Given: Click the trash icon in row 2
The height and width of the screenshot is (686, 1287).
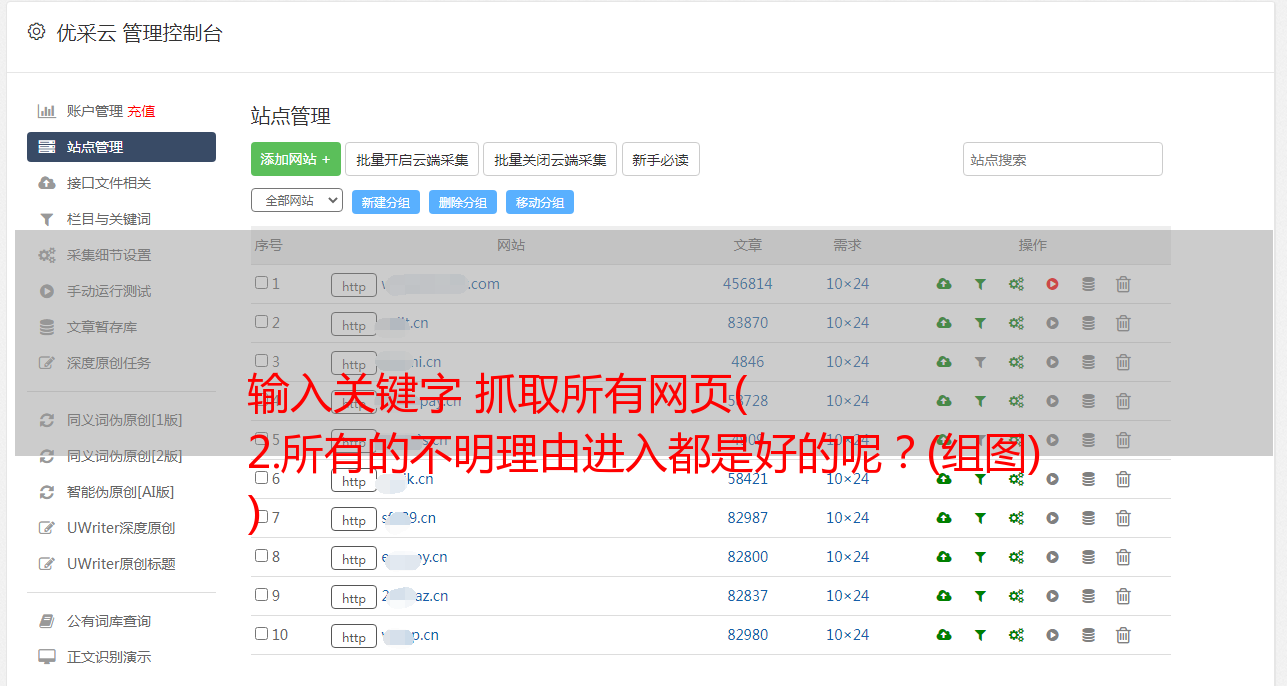Looking at the screenshot, I should pos(1123,323).
